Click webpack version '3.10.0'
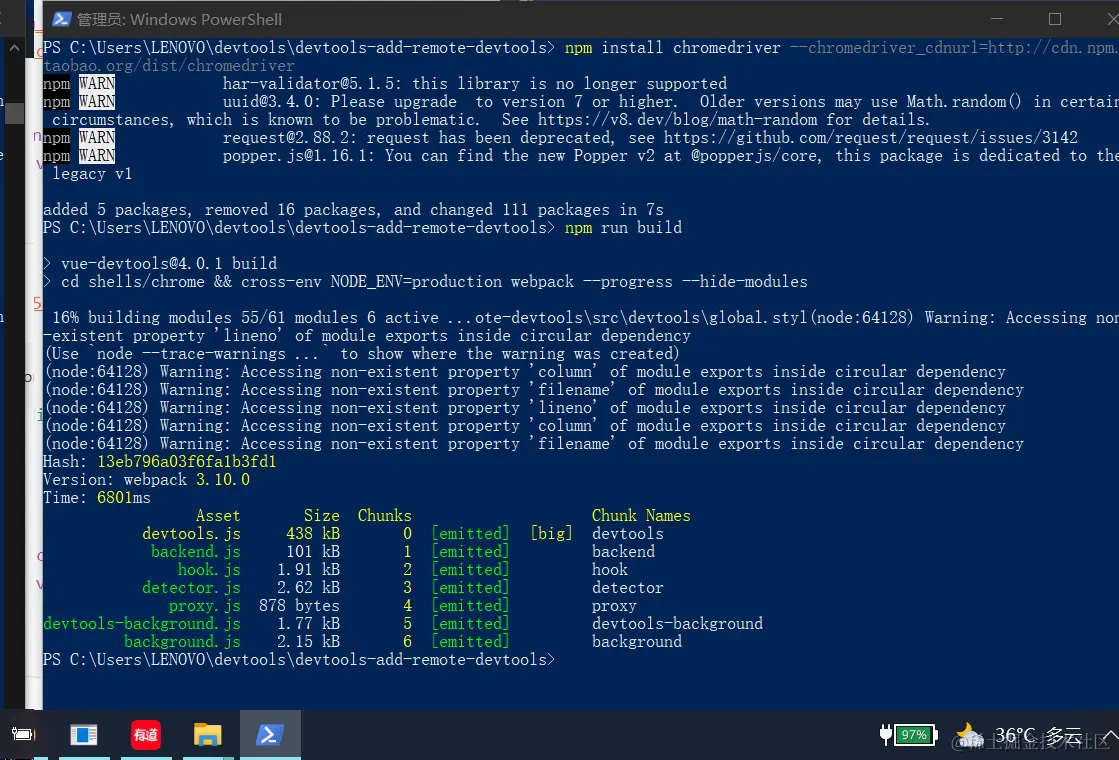 (x=223, y=480)
